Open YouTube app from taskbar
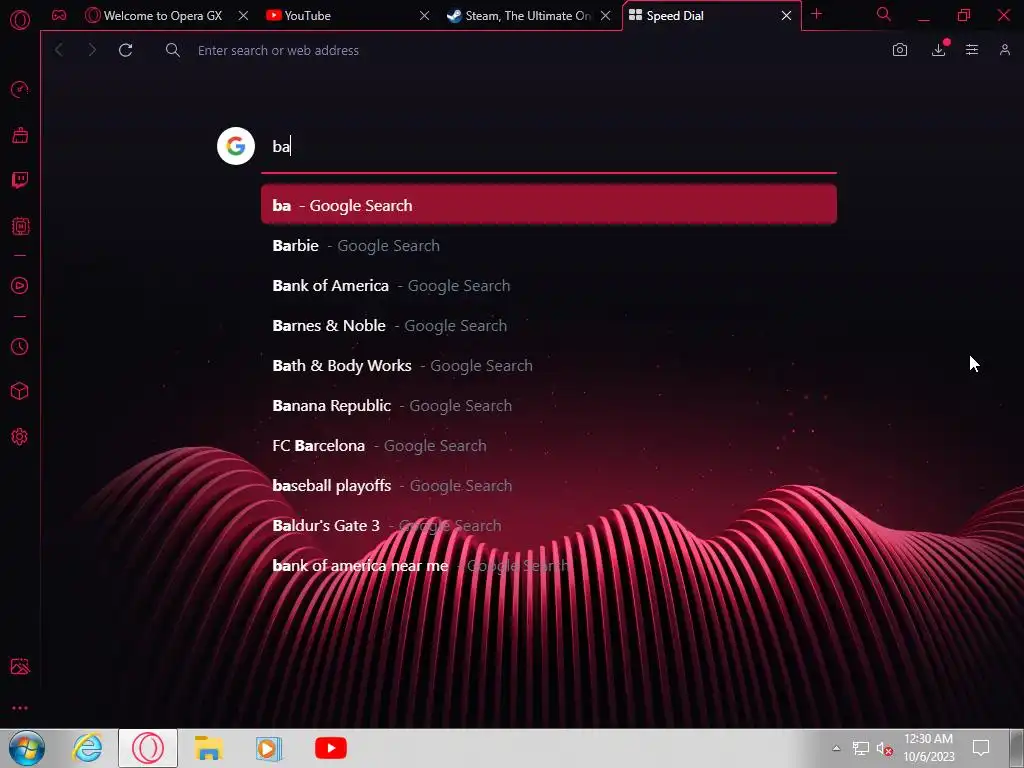 (x=330, y=748)
